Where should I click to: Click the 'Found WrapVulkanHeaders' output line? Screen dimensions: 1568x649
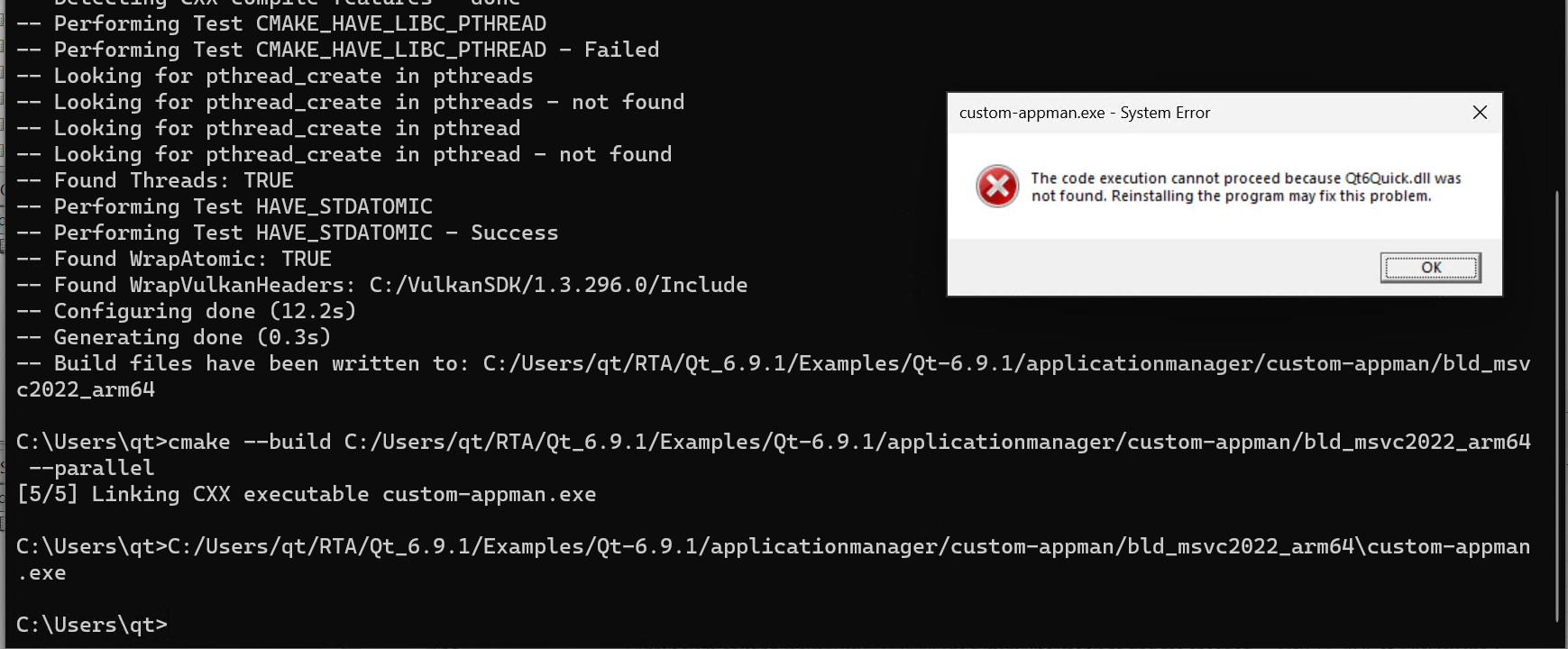point(382,285)
